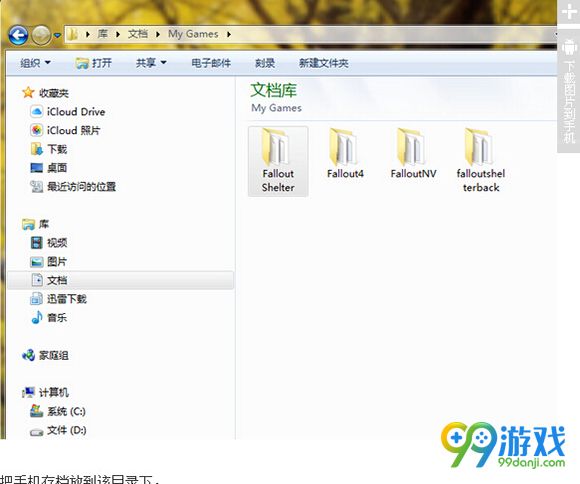This screenshot has height=484, width=580.
Task: Expand the arrow after 库 breadcrumb
Action: click(118, 34)
